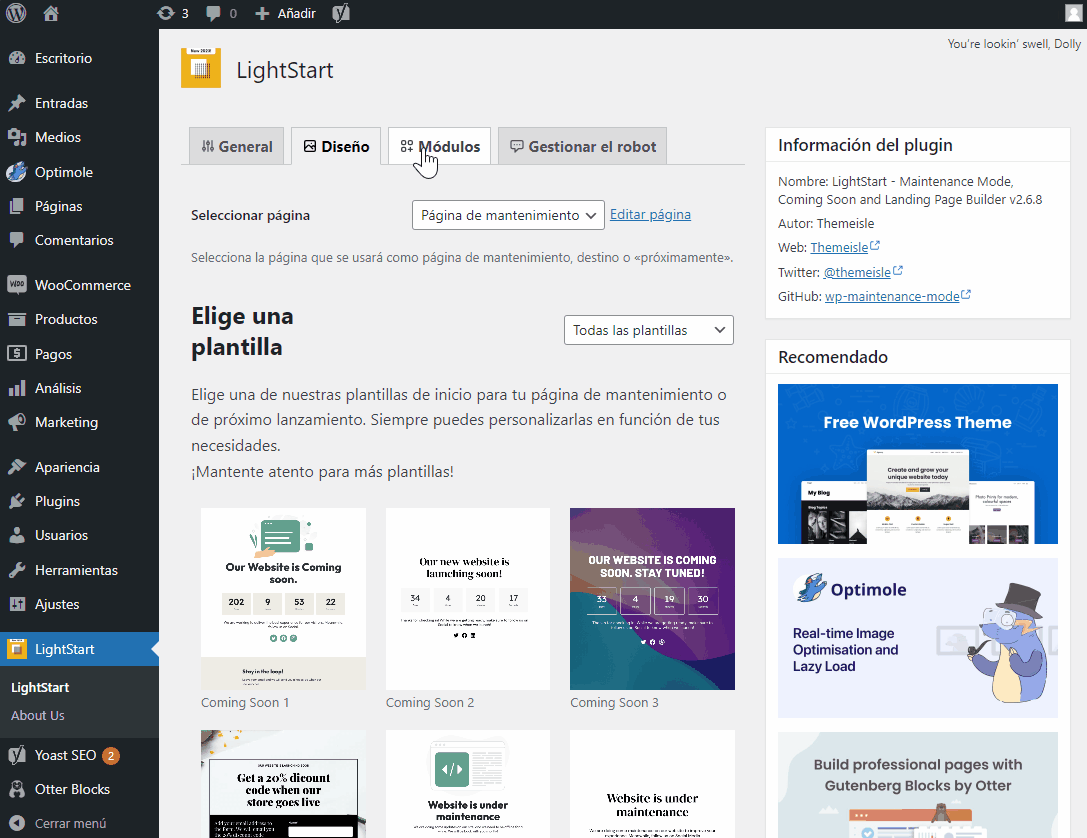Select the Coming Soon 1 template thumbnail
The height and width of the screenshot is (838, 1087).
(284, 599)
